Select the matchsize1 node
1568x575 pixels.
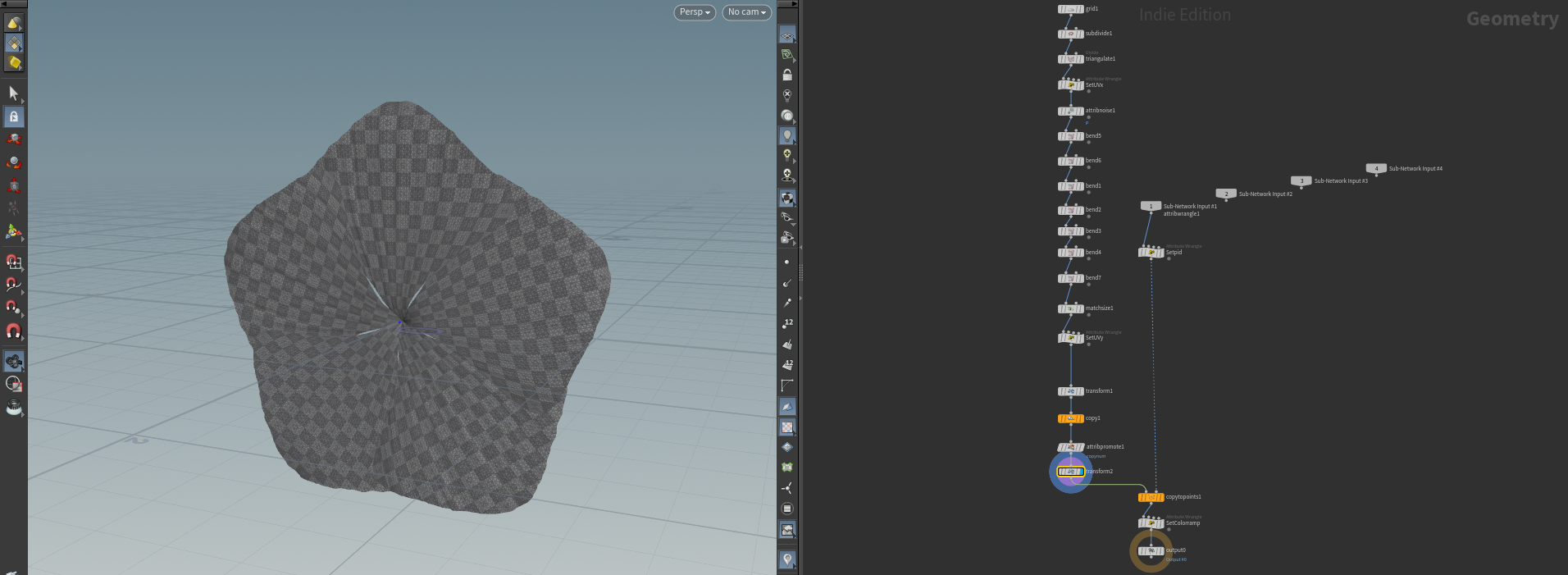[x=1070, y=308]
